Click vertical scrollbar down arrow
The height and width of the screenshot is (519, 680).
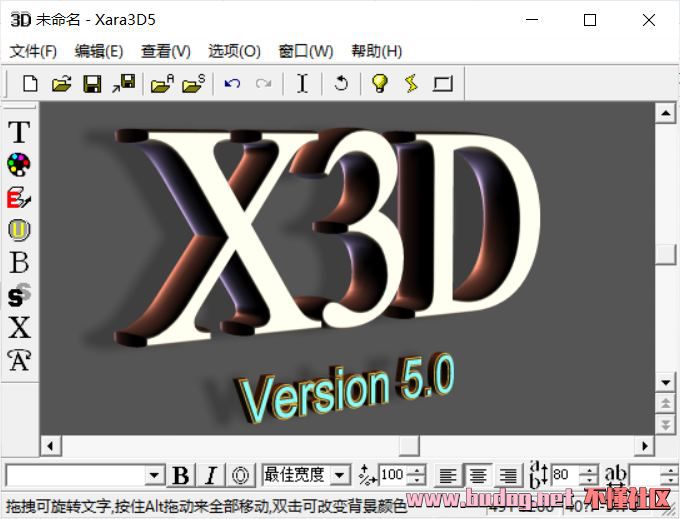pos(666,382)
